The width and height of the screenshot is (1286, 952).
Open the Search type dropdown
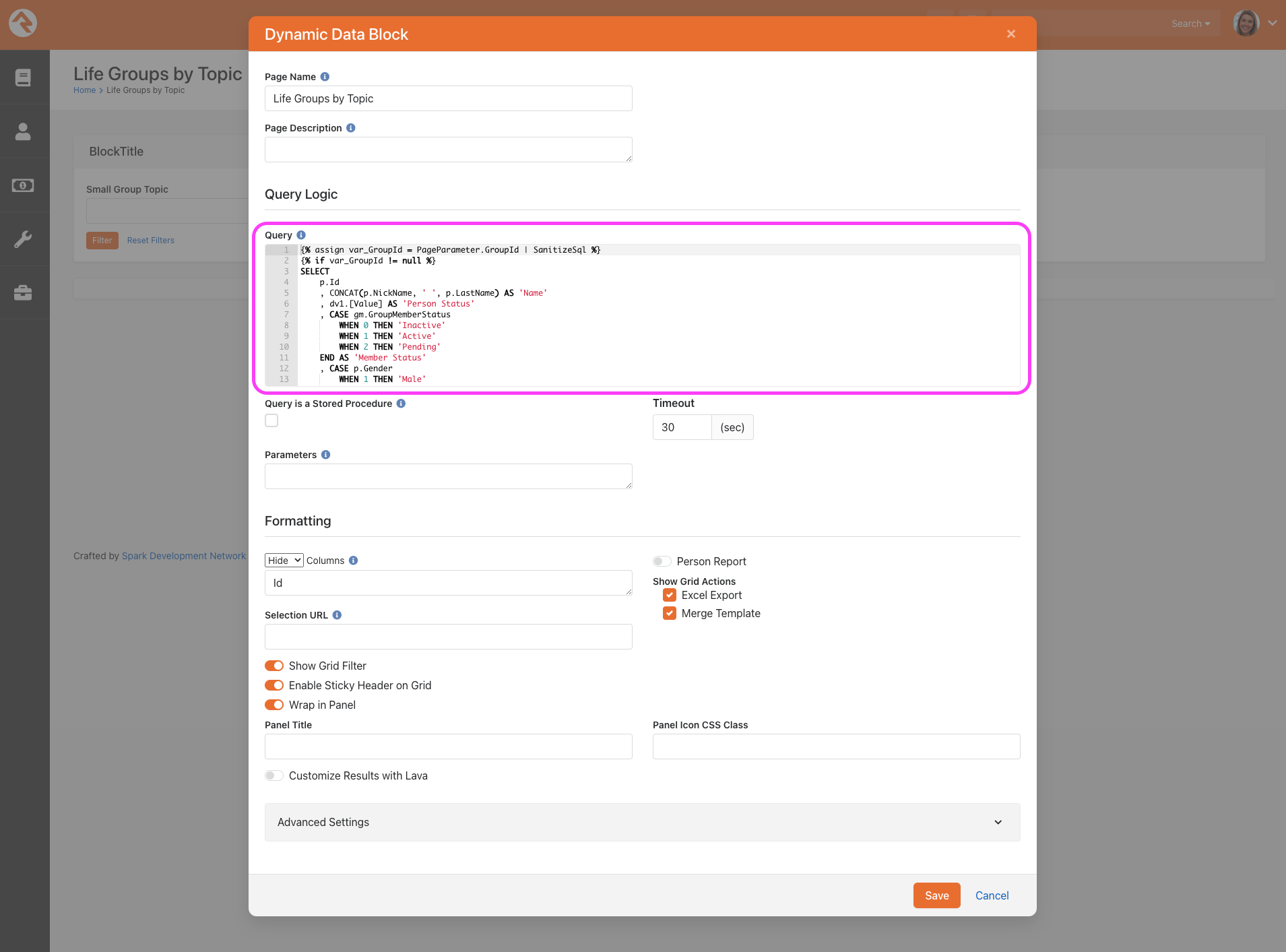coord(1190,24)
